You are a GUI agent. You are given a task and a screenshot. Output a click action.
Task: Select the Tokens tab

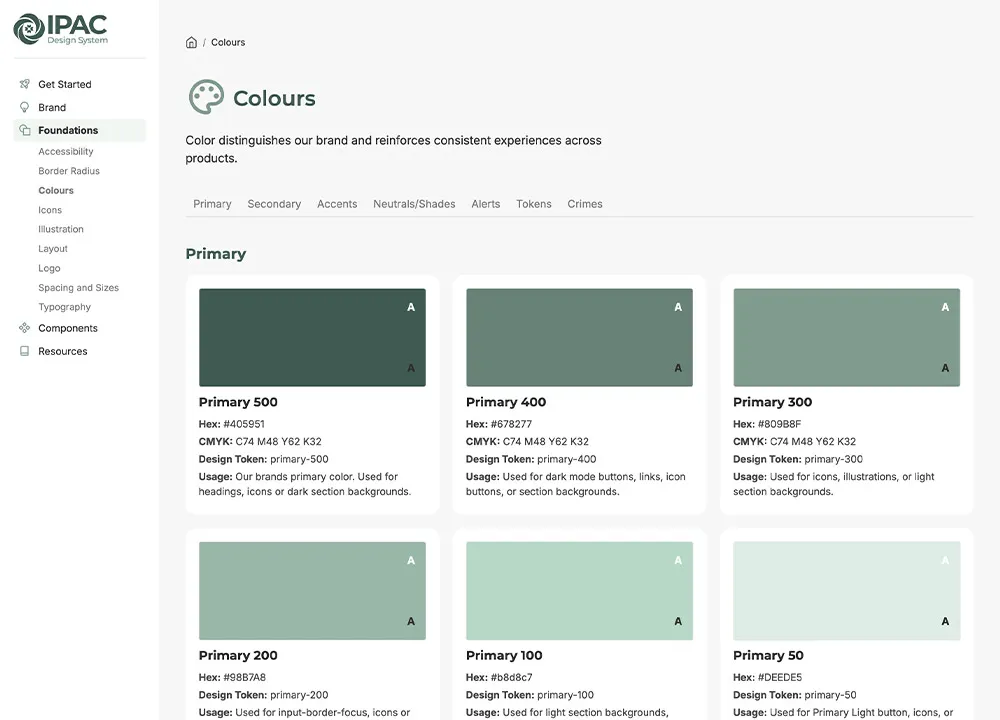pos(534,204)
